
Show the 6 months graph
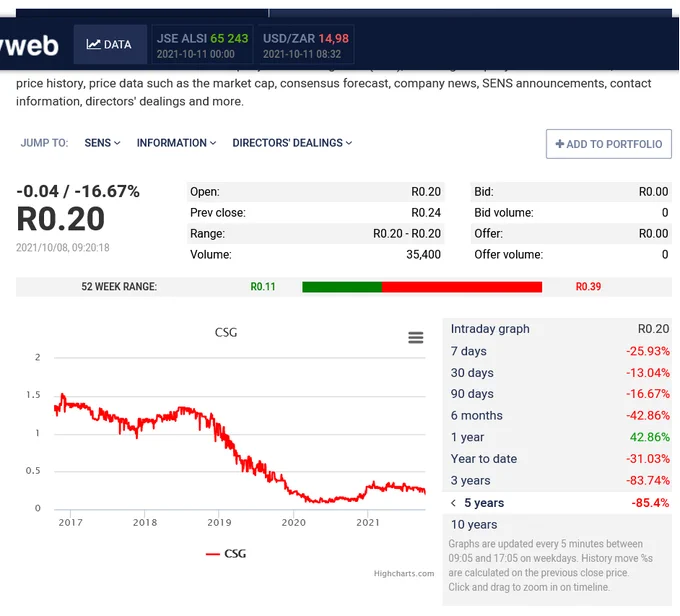coord(557,416)
